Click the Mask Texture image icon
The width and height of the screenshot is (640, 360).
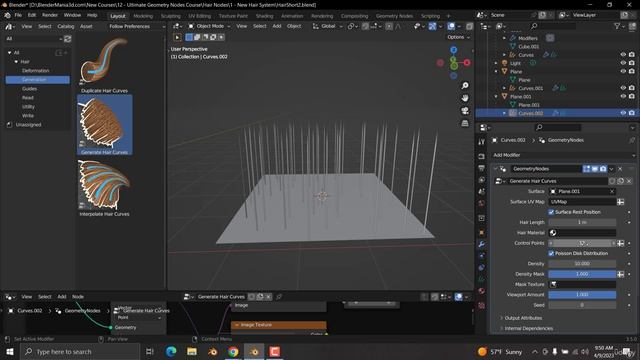pyautogui.click(x=553, y=284)
